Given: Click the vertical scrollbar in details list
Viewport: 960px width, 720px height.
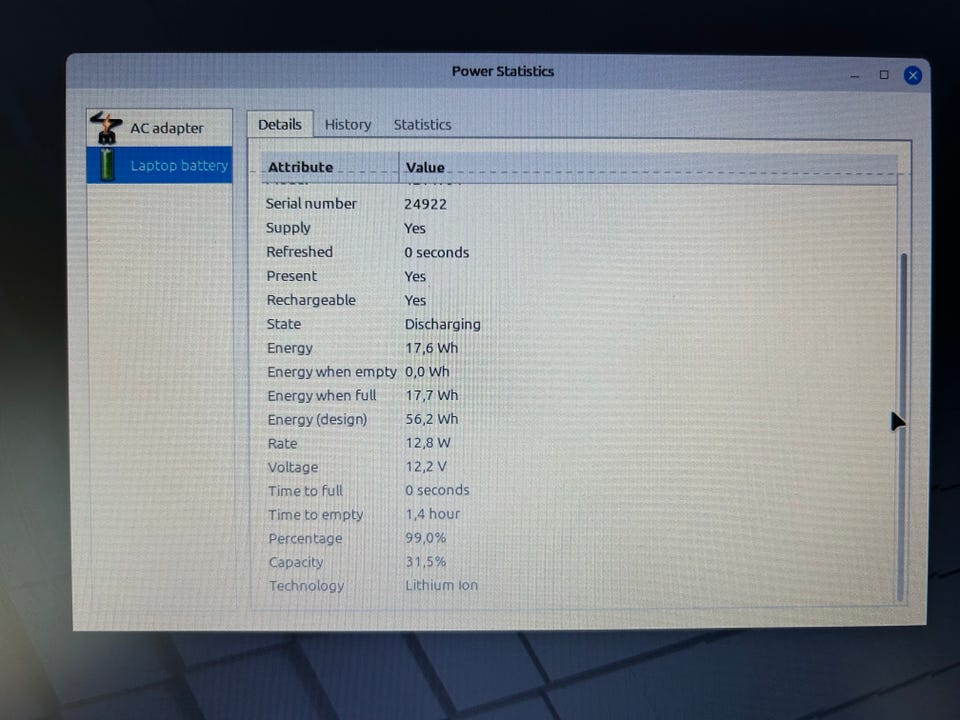Looking at the screenshot, I should pyautogui.click(x=902, y=426).
